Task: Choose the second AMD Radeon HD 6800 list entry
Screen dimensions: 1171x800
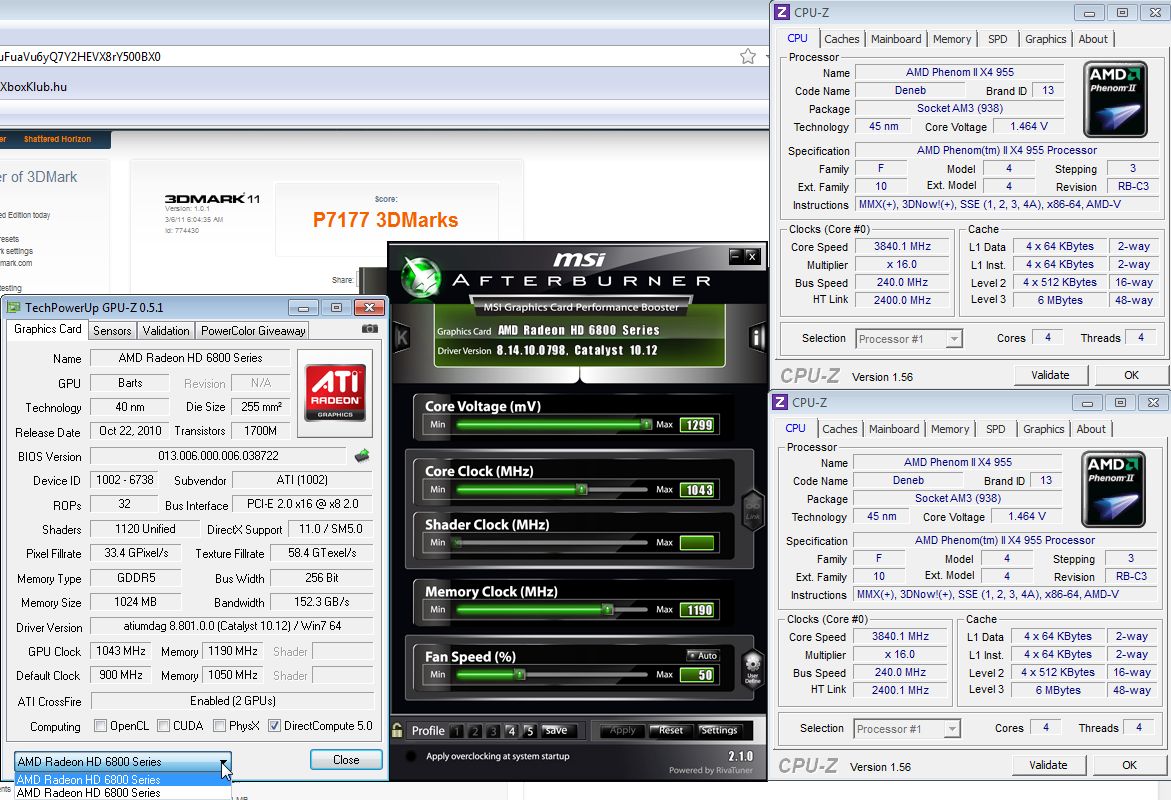Action: 122,793
